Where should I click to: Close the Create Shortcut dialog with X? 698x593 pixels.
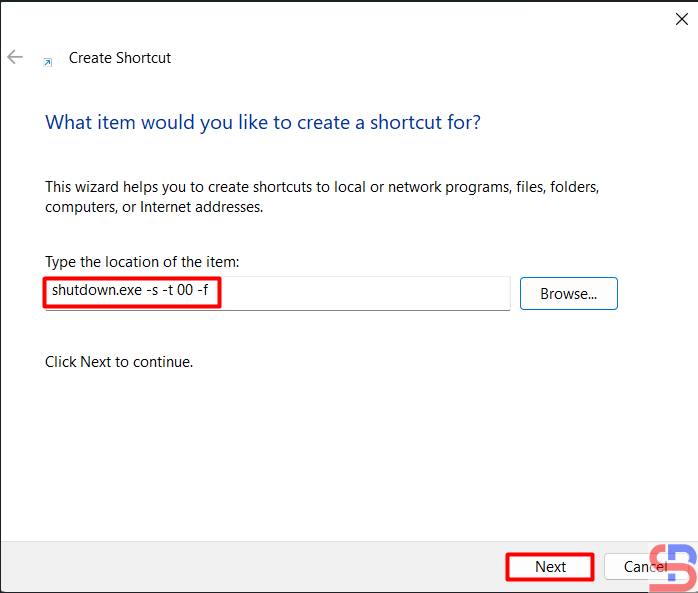(x=682, y=18)
